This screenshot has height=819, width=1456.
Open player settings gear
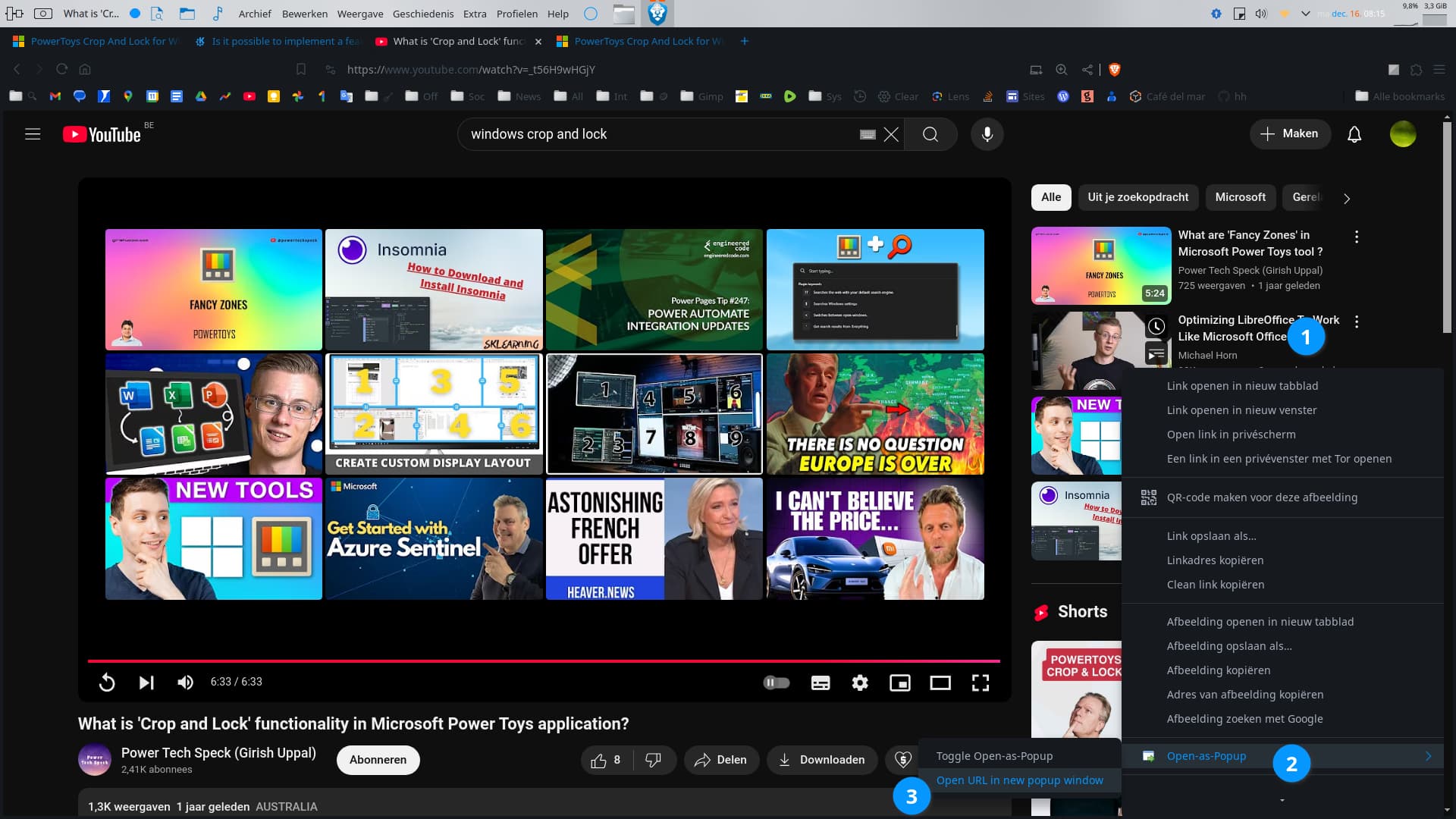tap(860, 682)
